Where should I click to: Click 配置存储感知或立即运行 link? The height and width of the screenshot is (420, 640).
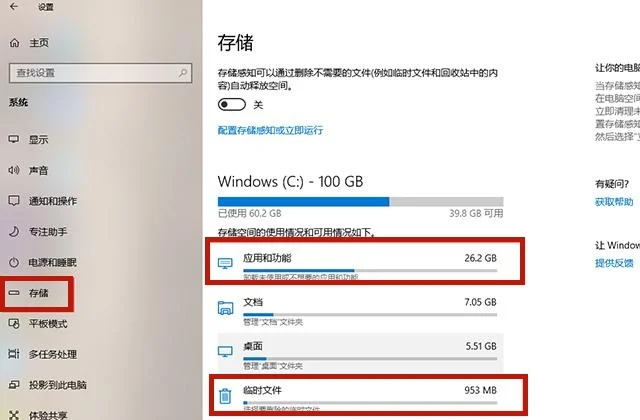(x=270, y=130)
